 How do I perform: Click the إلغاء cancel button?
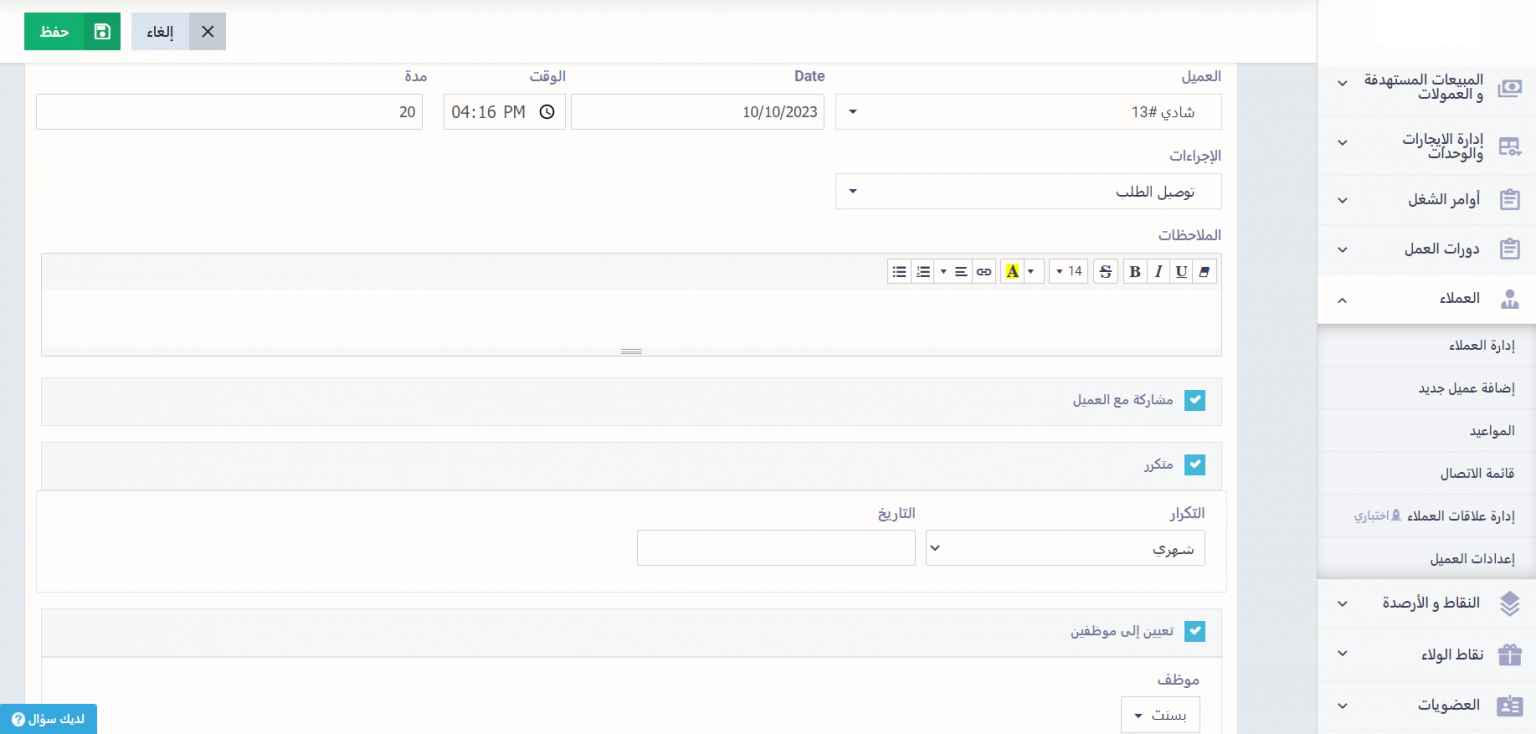point(178,32)
